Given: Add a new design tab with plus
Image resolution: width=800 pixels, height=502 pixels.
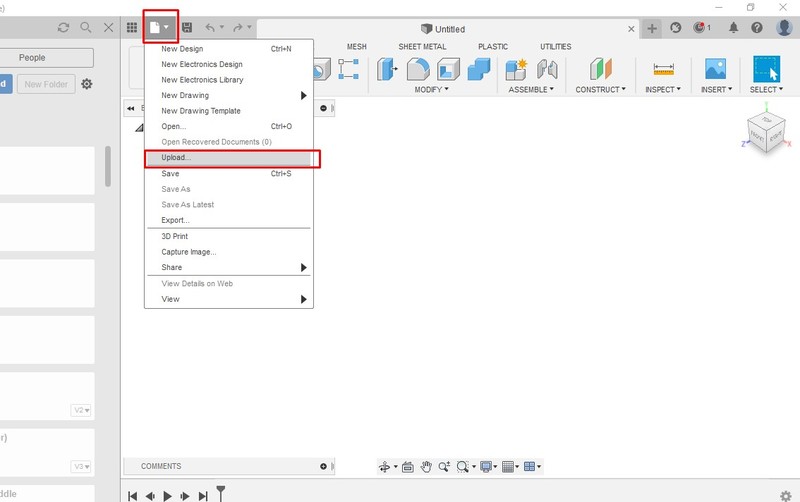Looking at the screenshot, I should [x=652, y=29].
